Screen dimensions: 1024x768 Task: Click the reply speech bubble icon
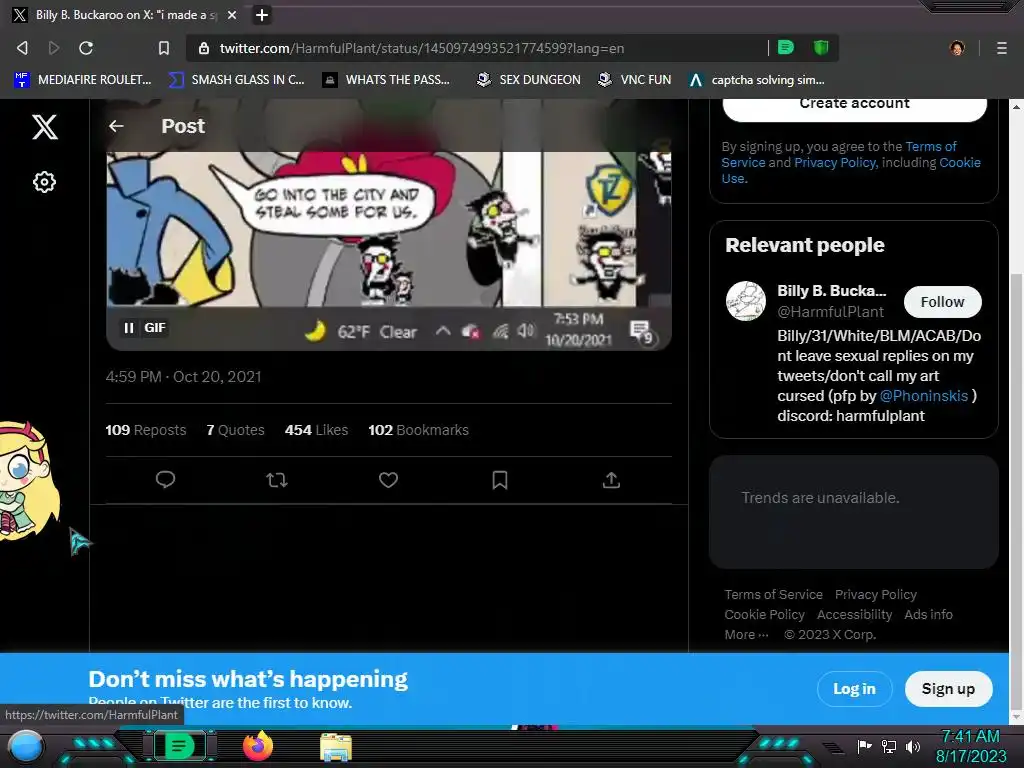point(165,480)
